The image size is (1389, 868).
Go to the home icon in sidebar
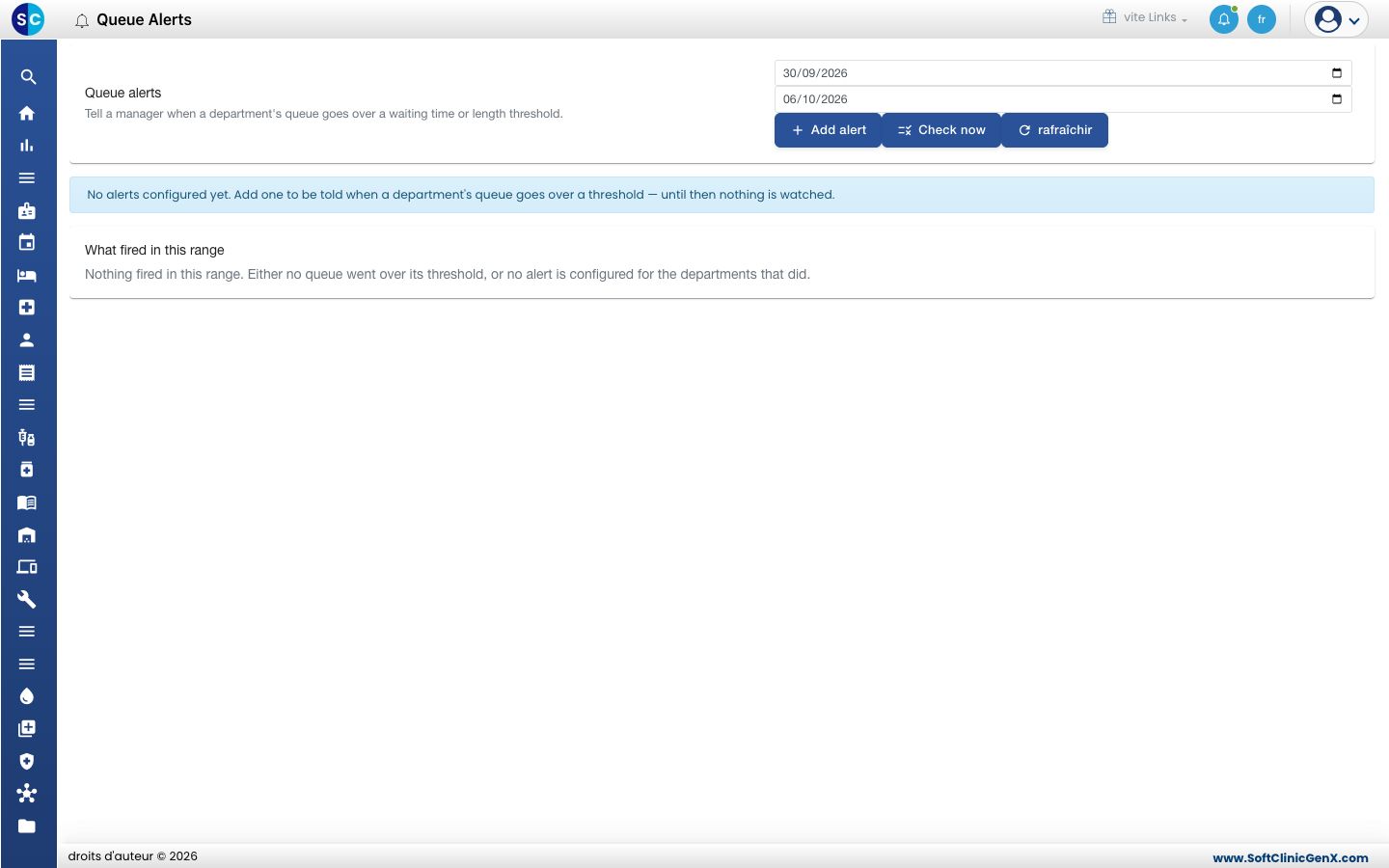click(x=27, y=113)
